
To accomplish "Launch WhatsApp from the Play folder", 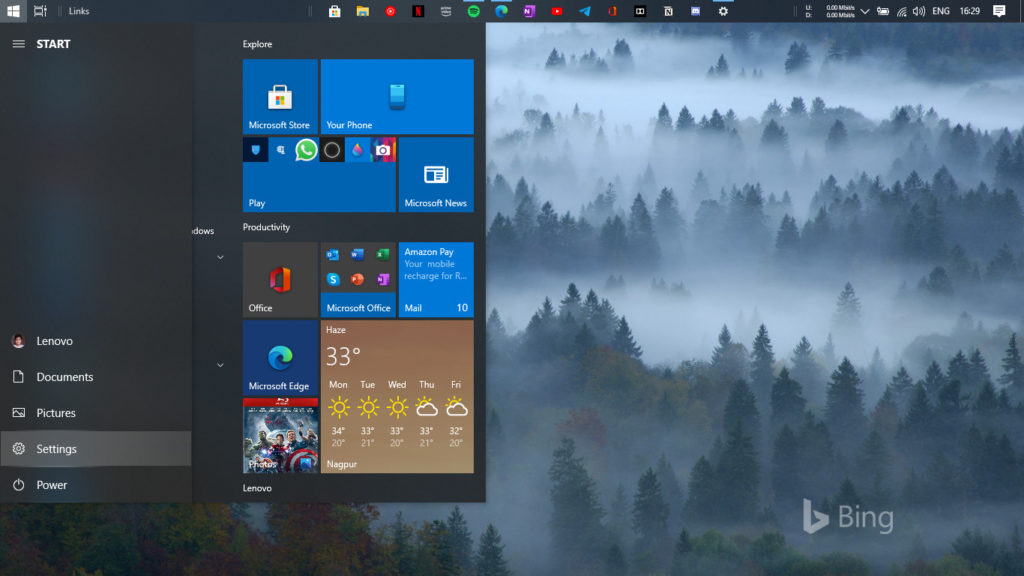I will 306,150.
